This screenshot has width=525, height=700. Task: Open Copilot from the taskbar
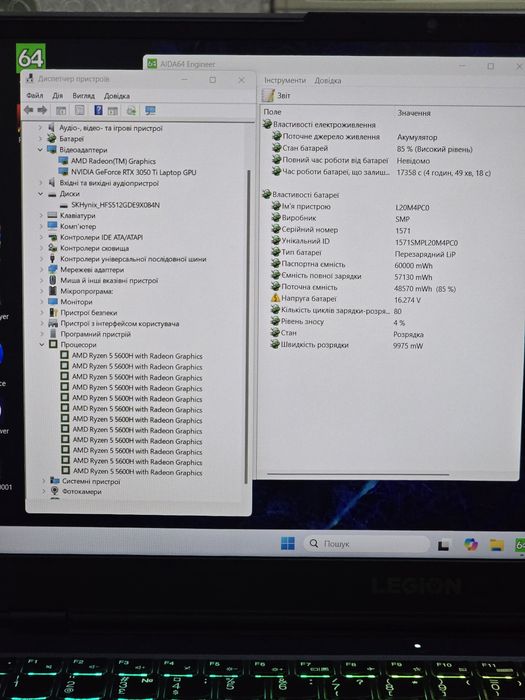point(471,544)
